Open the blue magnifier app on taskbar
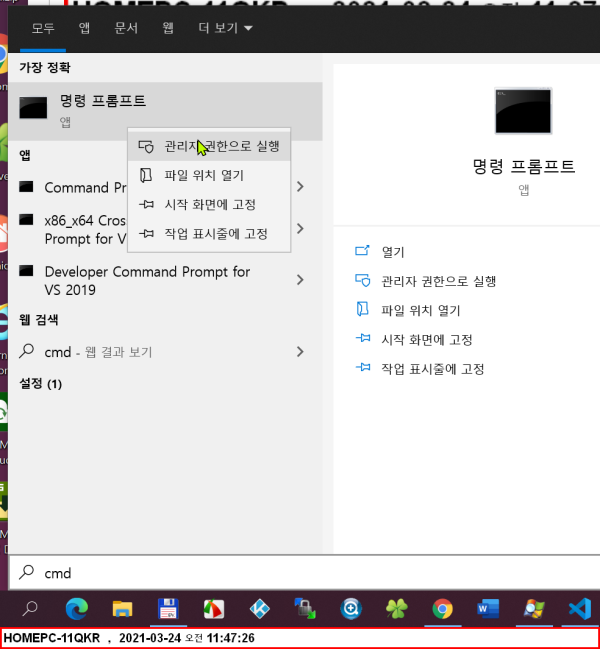Screen dimensions: 600x649 tap(351, 609)
